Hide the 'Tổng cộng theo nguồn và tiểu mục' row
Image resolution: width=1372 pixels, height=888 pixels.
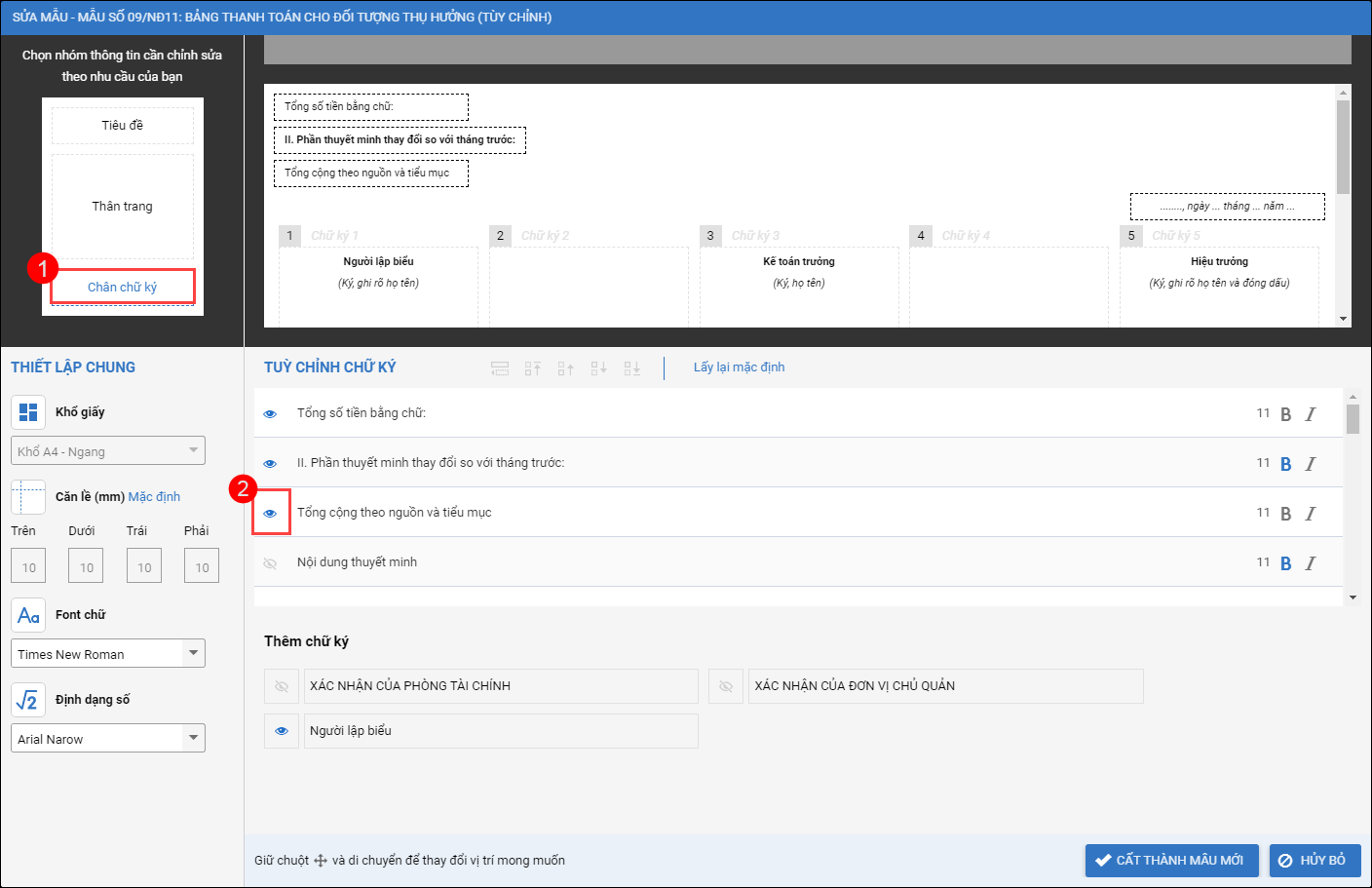pyautogui.click(x=271, y=513)
